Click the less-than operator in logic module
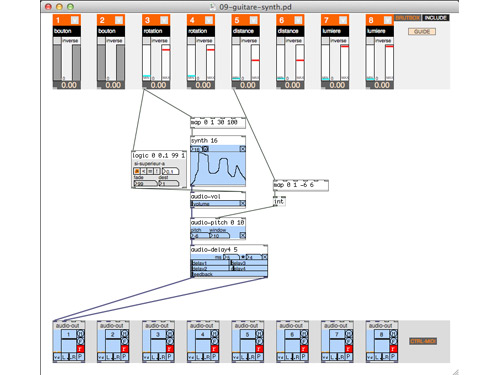 [x=143, y=171]
